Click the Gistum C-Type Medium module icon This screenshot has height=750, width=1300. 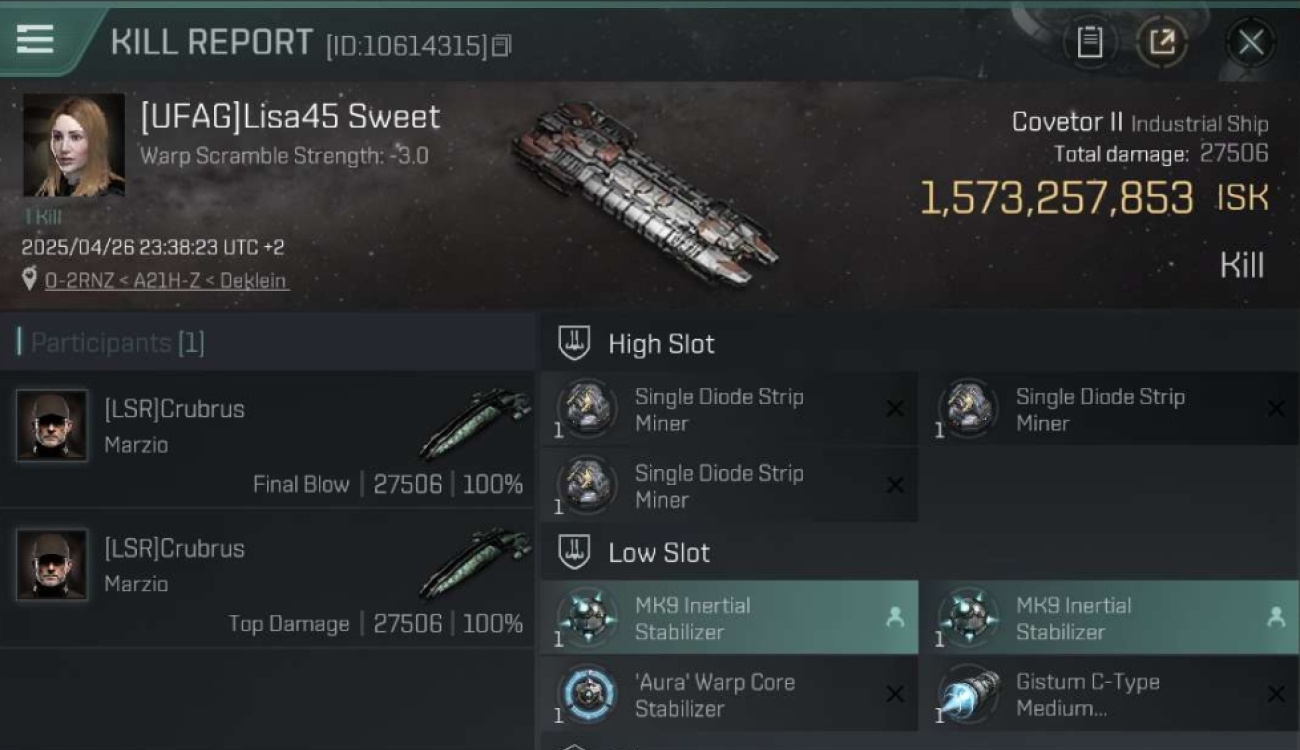coord(968,694)
